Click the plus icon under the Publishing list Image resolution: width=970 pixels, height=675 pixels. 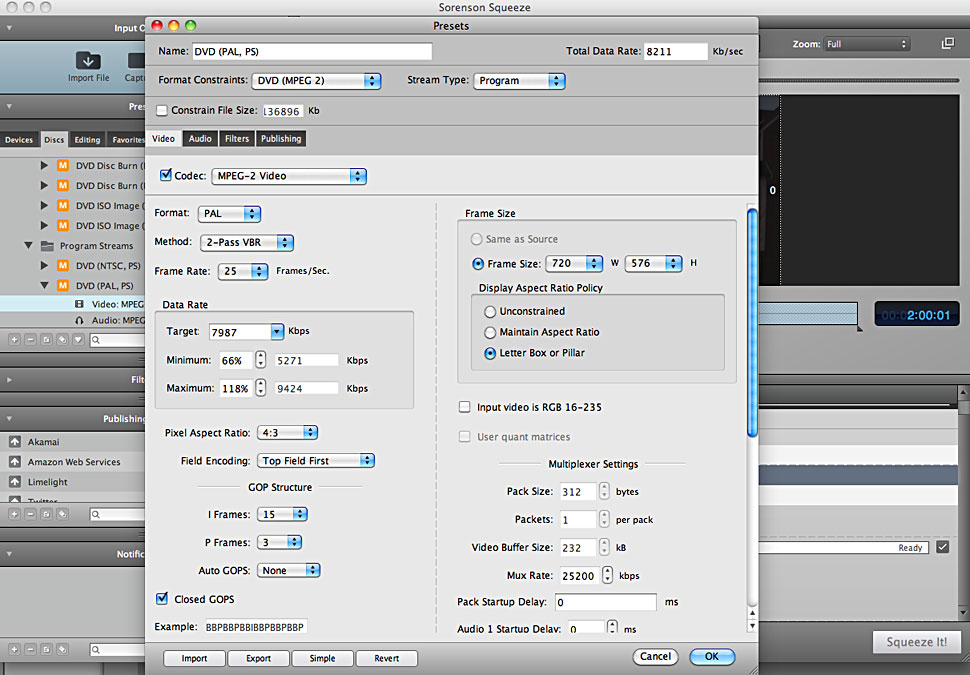point(14,514)
